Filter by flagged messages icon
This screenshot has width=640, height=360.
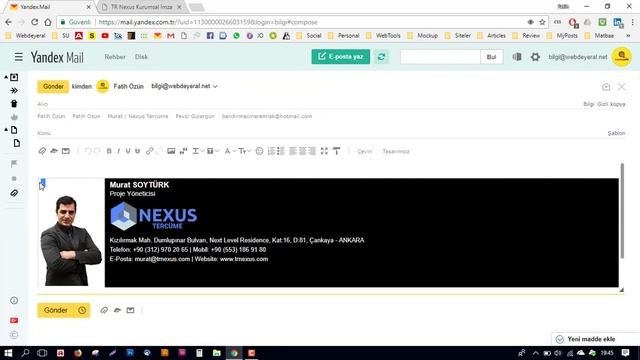point(14,164)
